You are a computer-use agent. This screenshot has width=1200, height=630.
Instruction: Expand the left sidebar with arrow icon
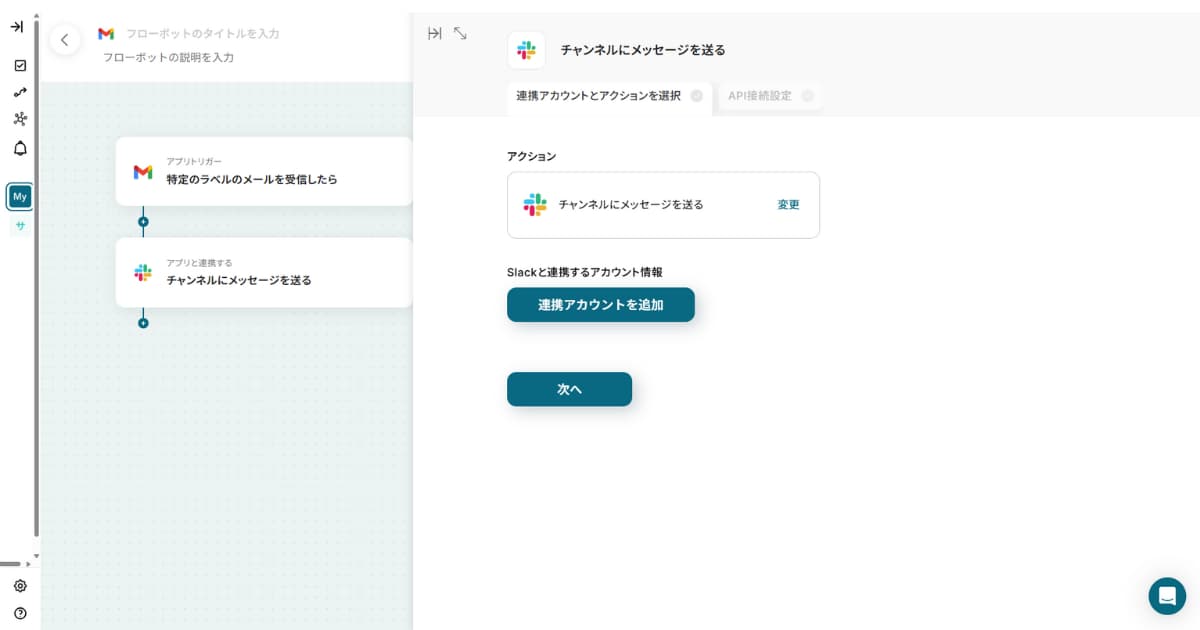[17, 27]
